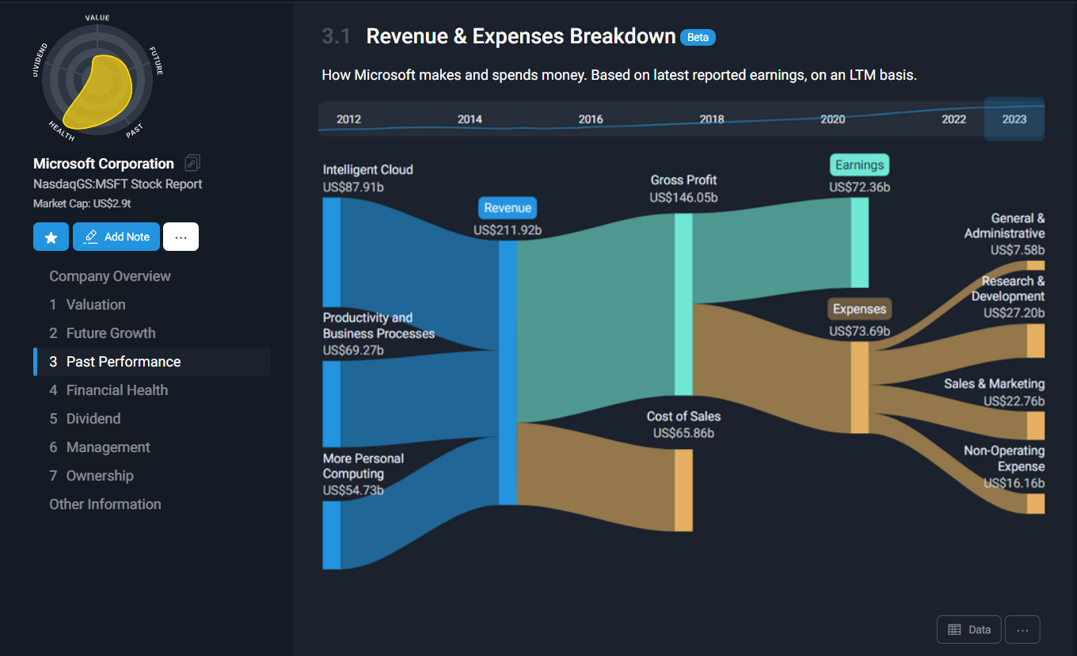Select year 2016 on the timeline

[x=591, y=120]
